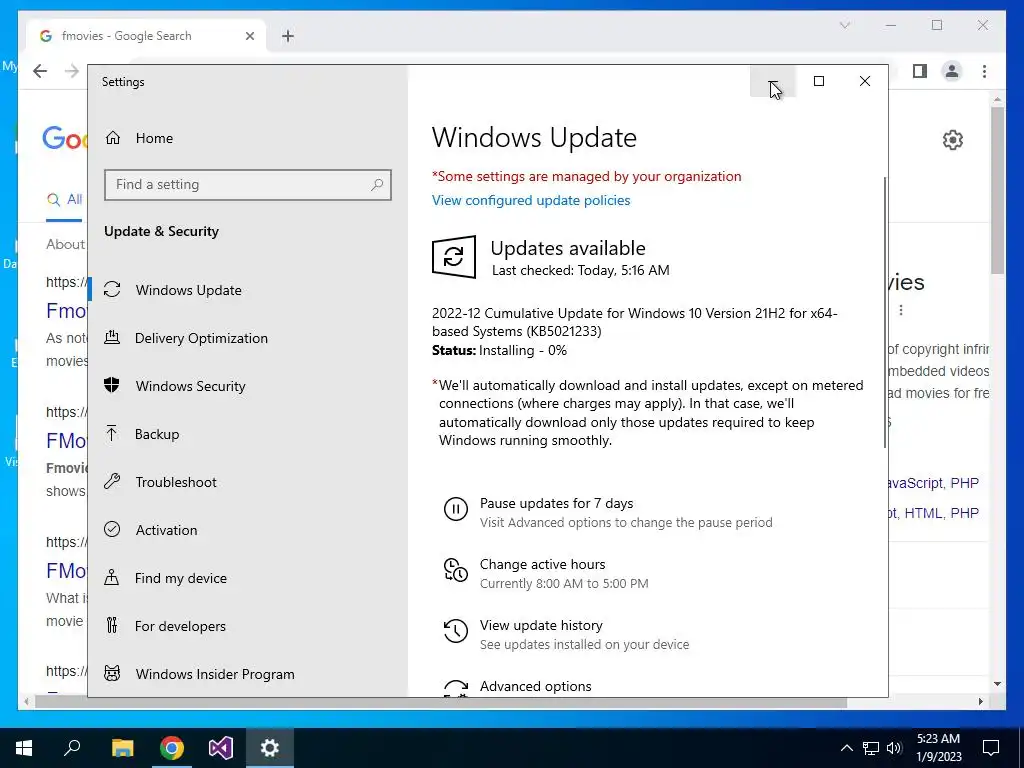Close the fmovies Google Search tab

pyautogui.click(x=249, y=36)
